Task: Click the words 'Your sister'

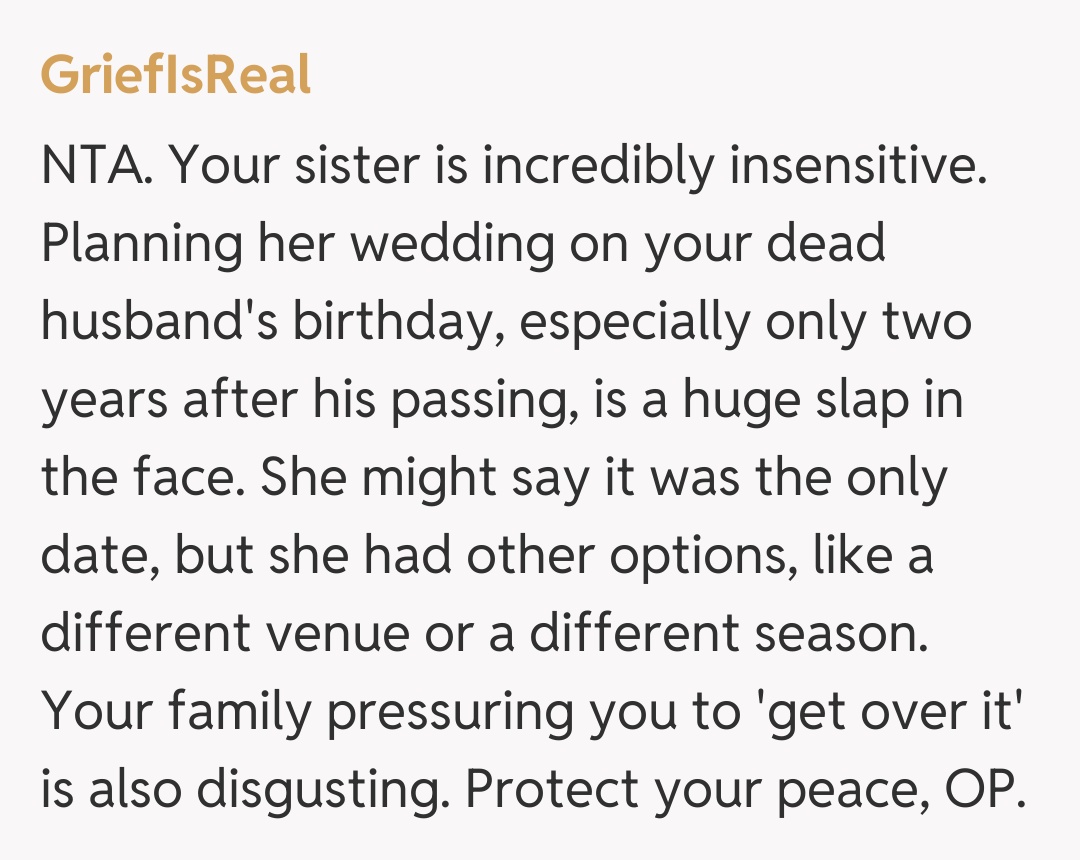Action: (x=291, y=167)
